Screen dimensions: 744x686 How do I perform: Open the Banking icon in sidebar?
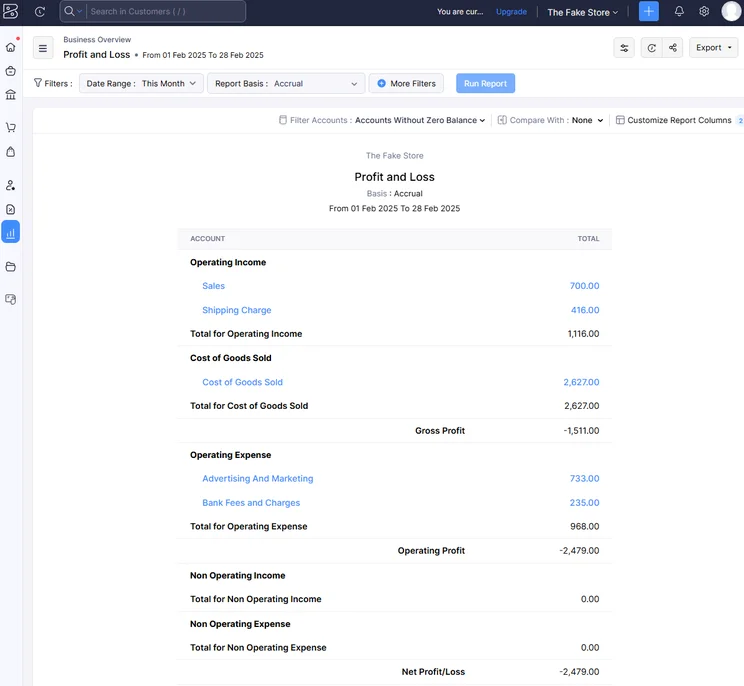(x=10, y=94)
